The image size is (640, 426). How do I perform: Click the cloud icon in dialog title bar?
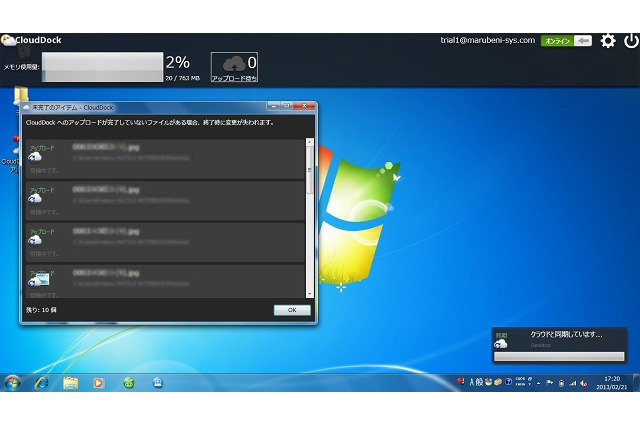27,108
